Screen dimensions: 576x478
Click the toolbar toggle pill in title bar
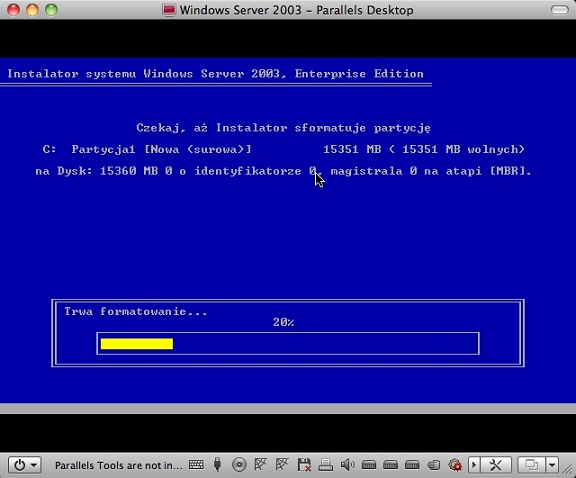pos(559,10)
